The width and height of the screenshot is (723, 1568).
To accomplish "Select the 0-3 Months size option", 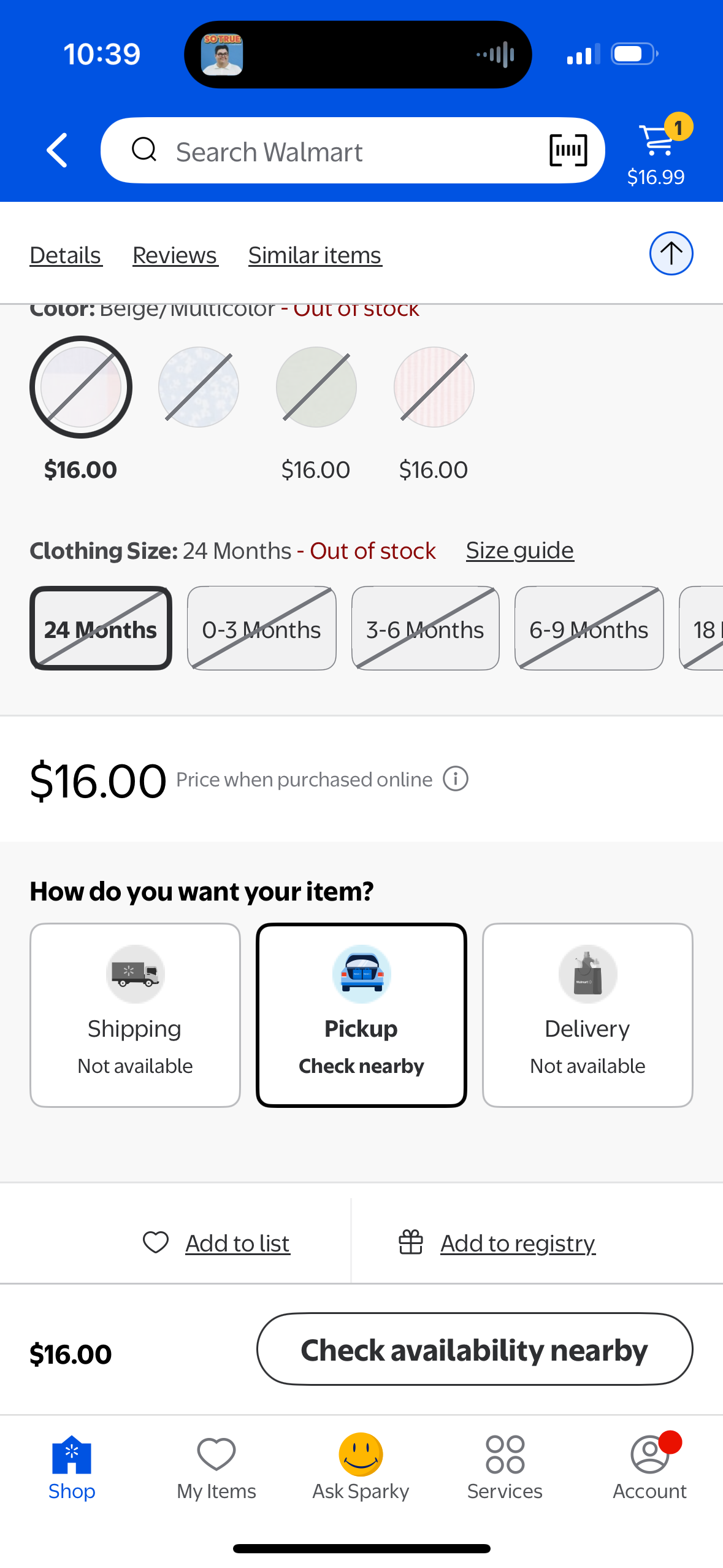I will point(262,628).
